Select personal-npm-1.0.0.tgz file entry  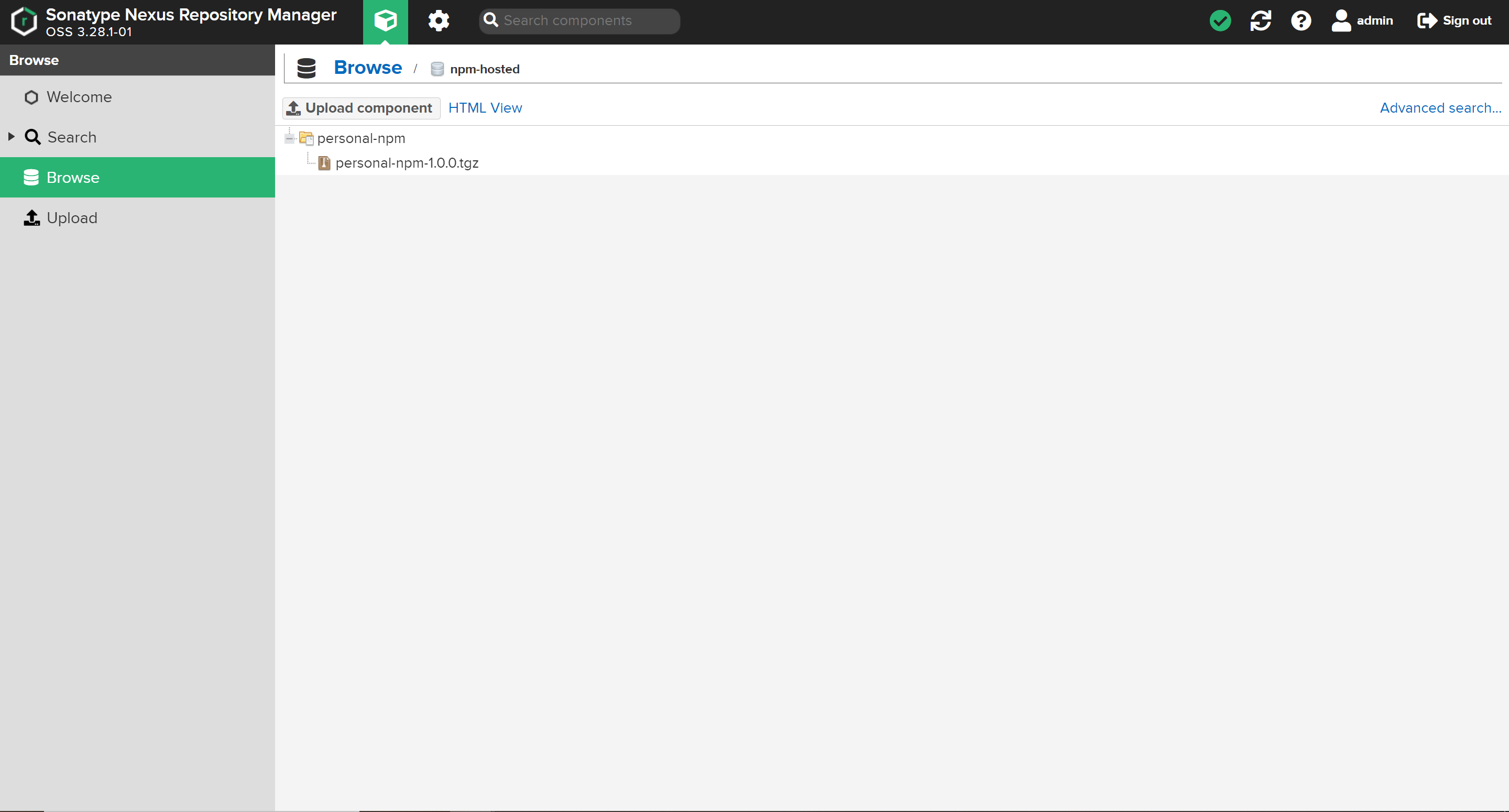tap(407, 163)
